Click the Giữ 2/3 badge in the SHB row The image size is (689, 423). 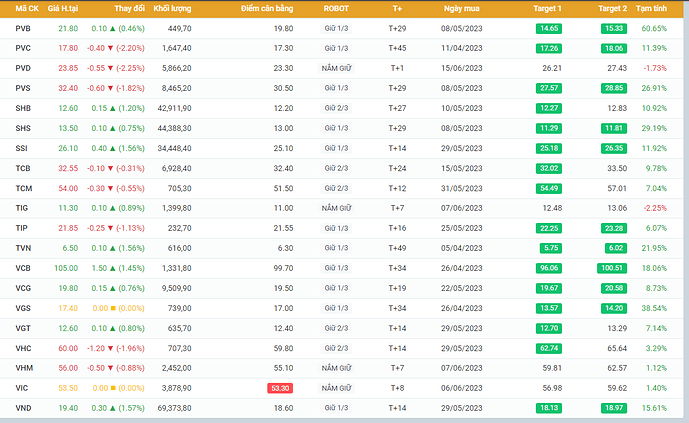pyautogui.click(x=336, y=108)
